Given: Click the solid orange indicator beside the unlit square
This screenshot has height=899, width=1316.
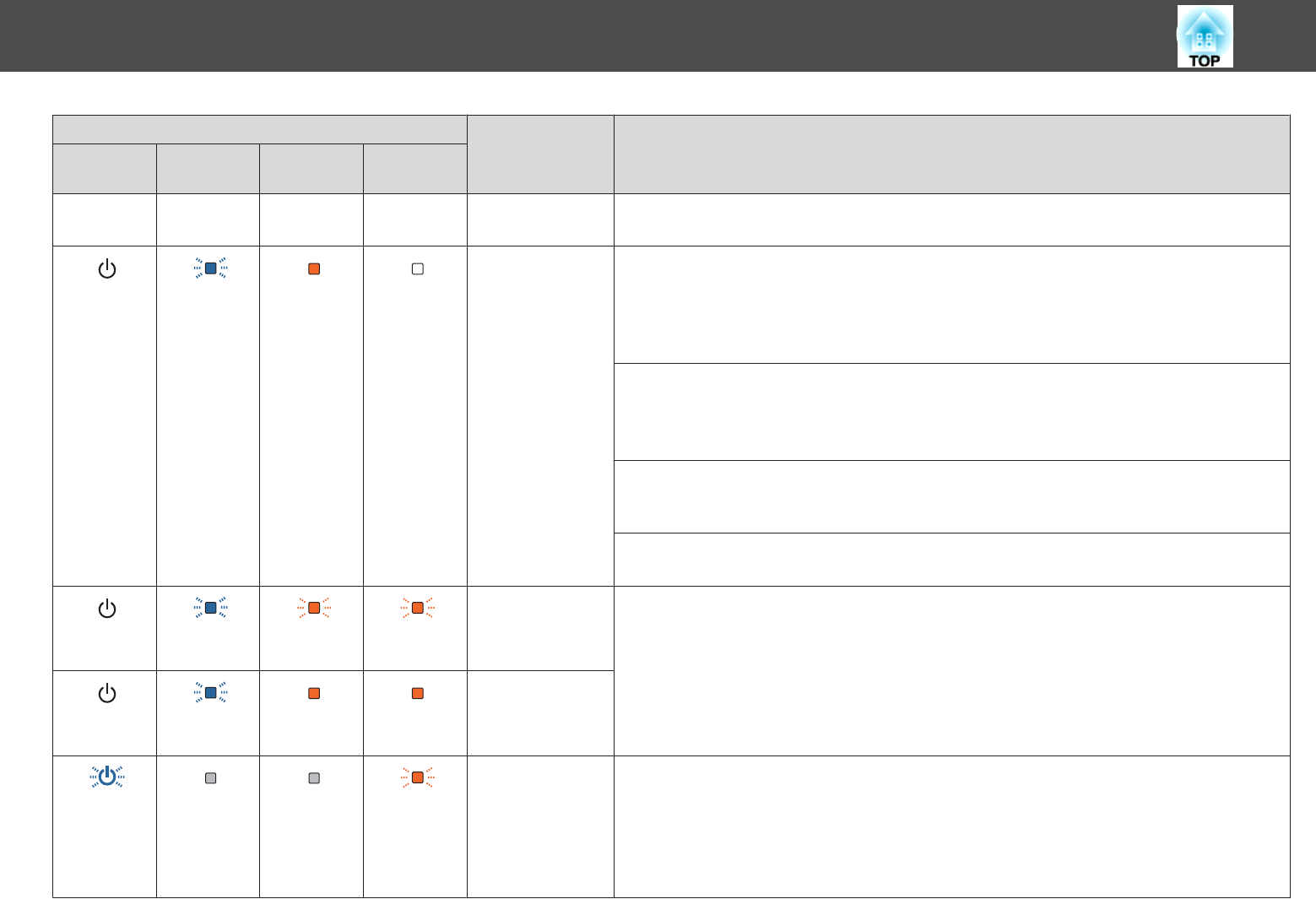Looking at the screenshot, I should 314,269.
